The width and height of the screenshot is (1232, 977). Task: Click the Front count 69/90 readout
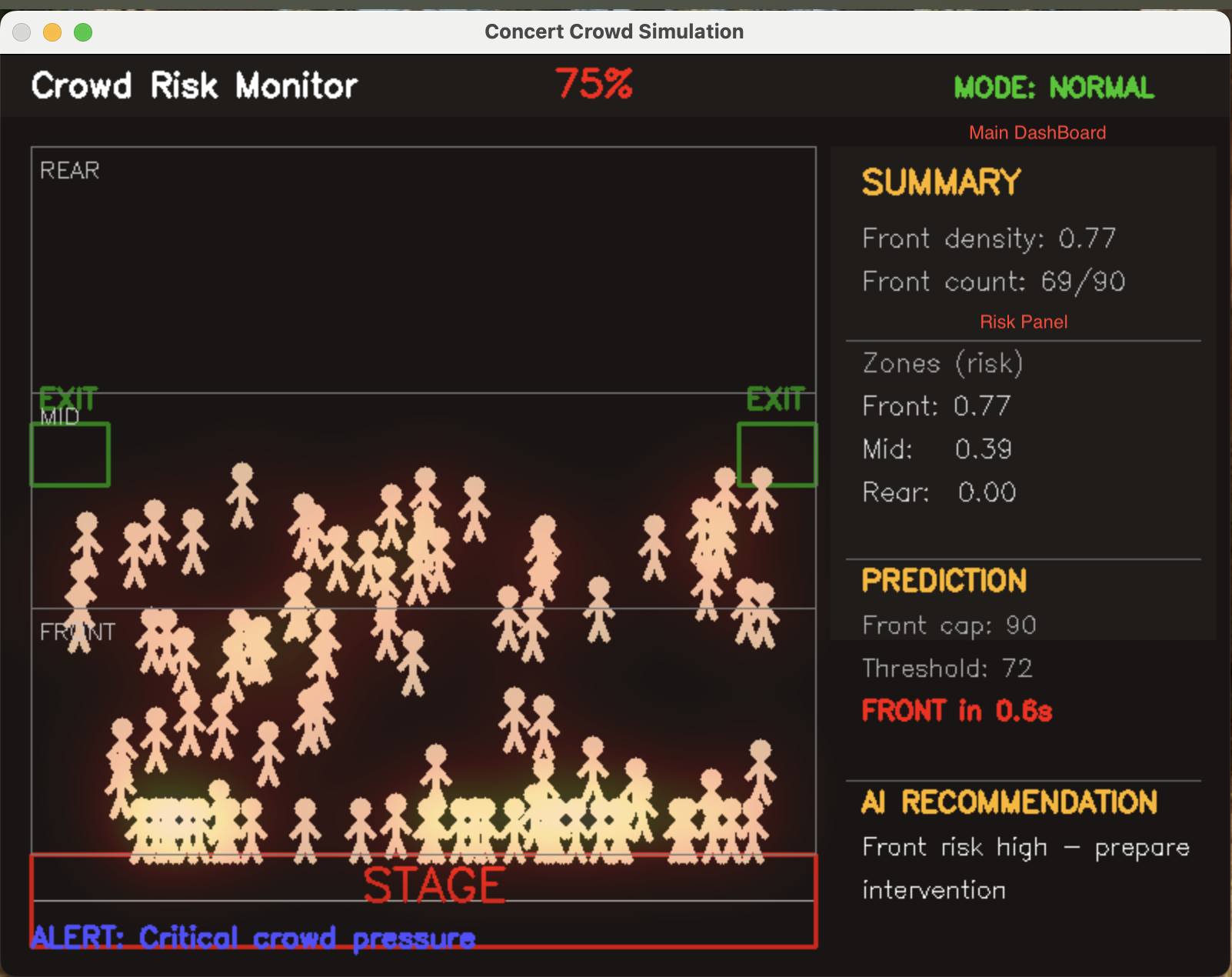tap(993, 281)
